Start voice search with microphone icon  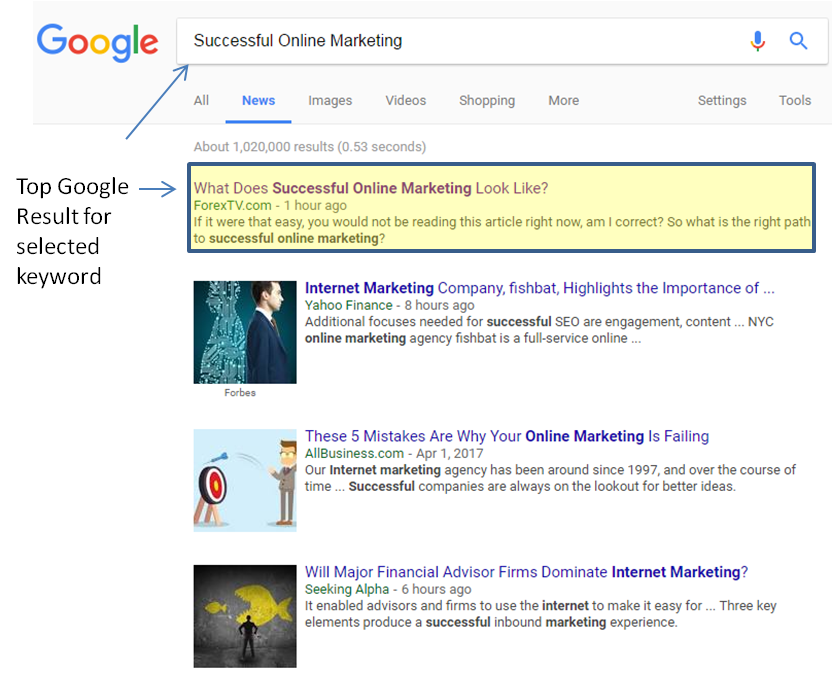(x=758, y=41)
